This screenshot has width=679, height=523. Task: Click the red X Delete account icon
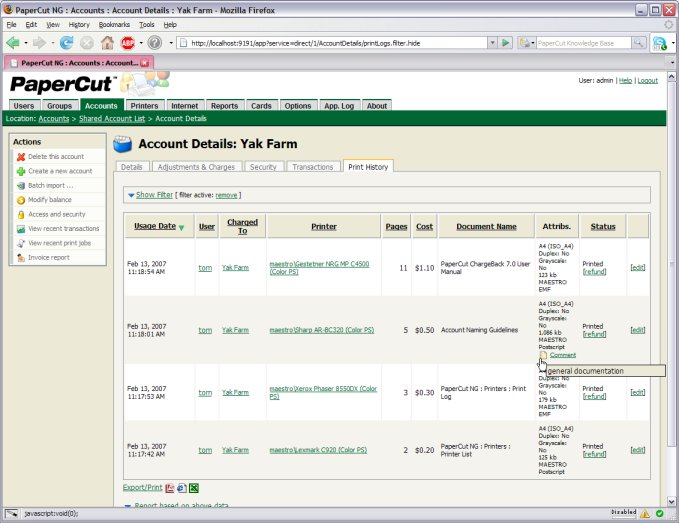pyautogui.click(x=21, y=157)
